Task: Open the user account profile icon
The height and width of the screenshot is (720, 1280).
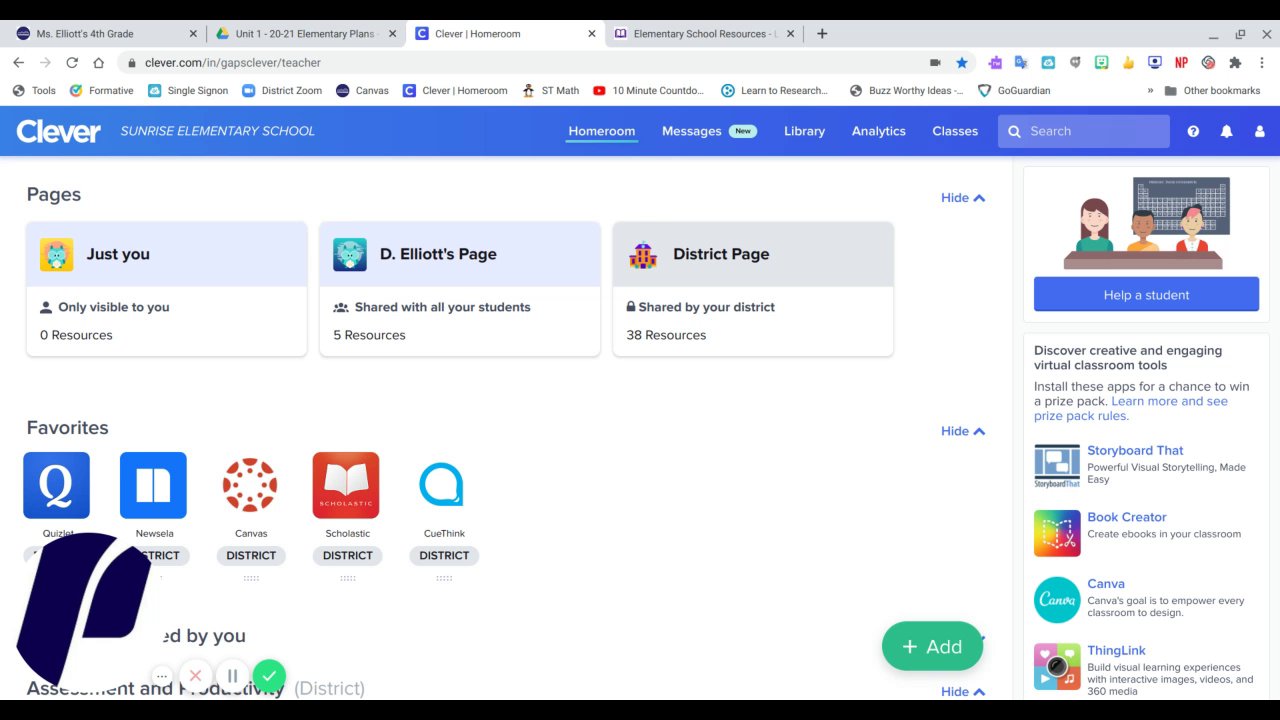Action: coord(1260,131)
